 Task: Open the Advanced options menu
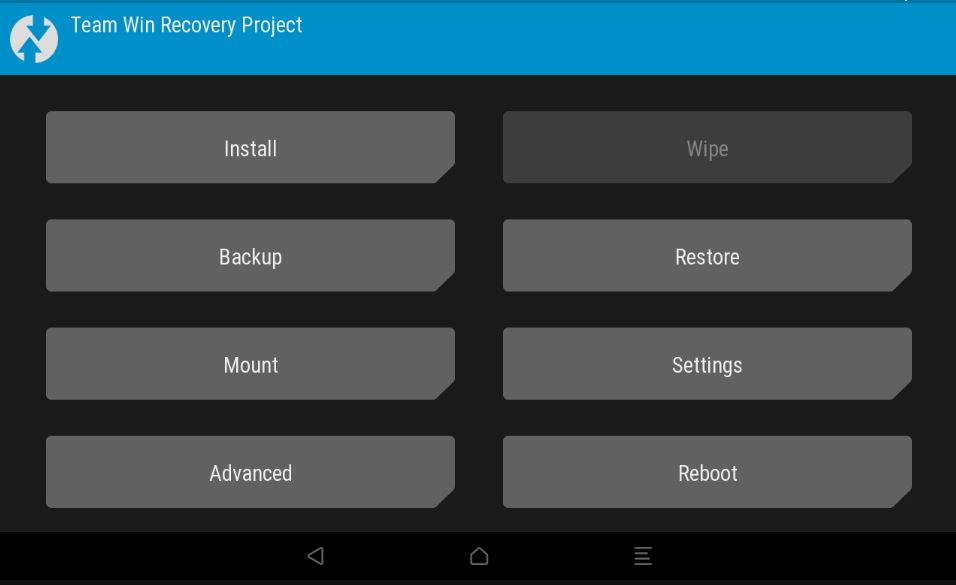250,472
